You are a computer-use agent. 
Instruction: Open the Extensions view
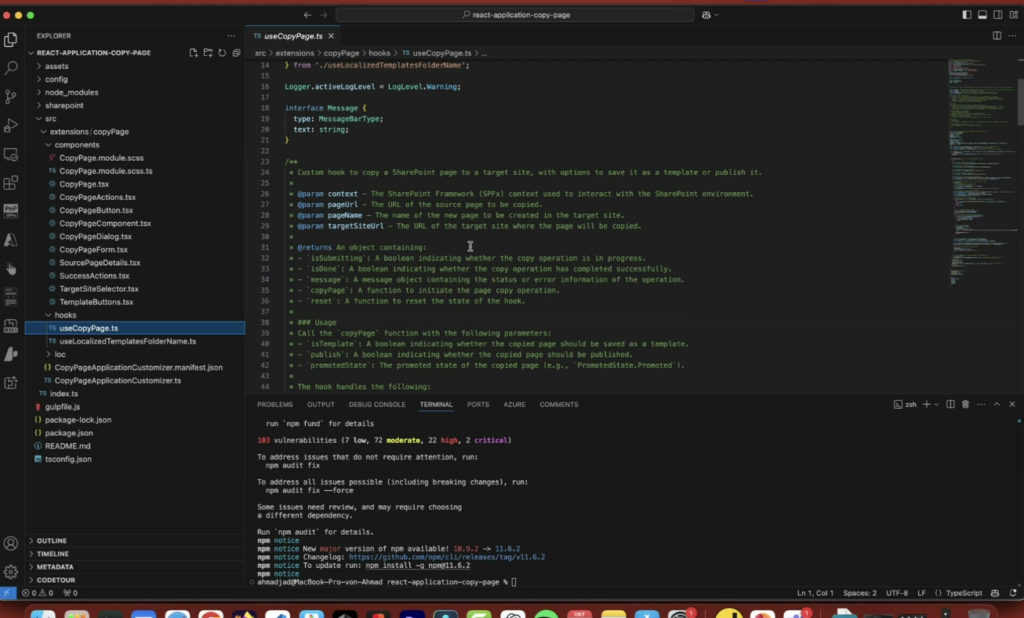click(x=11, y=183)
